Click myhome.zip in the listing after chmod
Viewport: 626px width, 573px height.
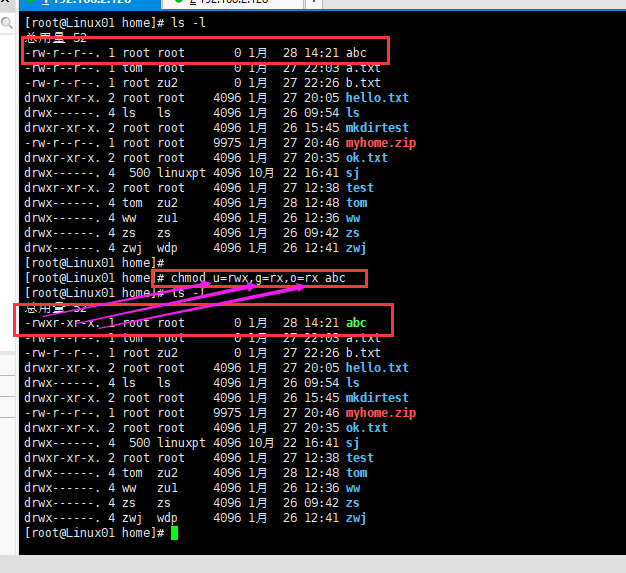tap(380, 413)
